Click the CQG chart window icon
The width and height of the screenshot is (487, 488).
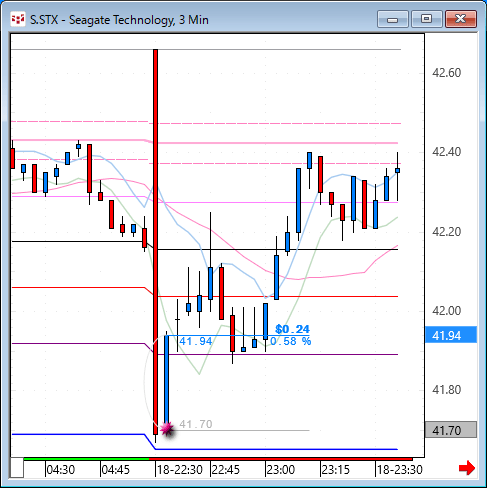point(18,19)
